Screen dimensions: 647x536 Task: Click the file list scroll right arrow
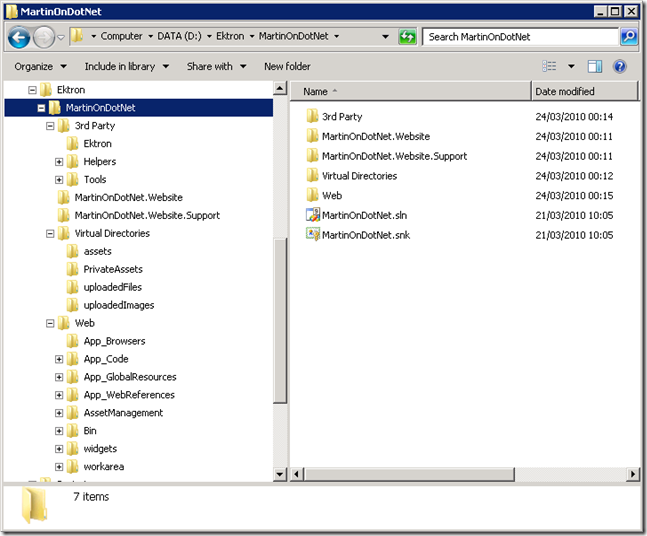[x=633, y=474]
